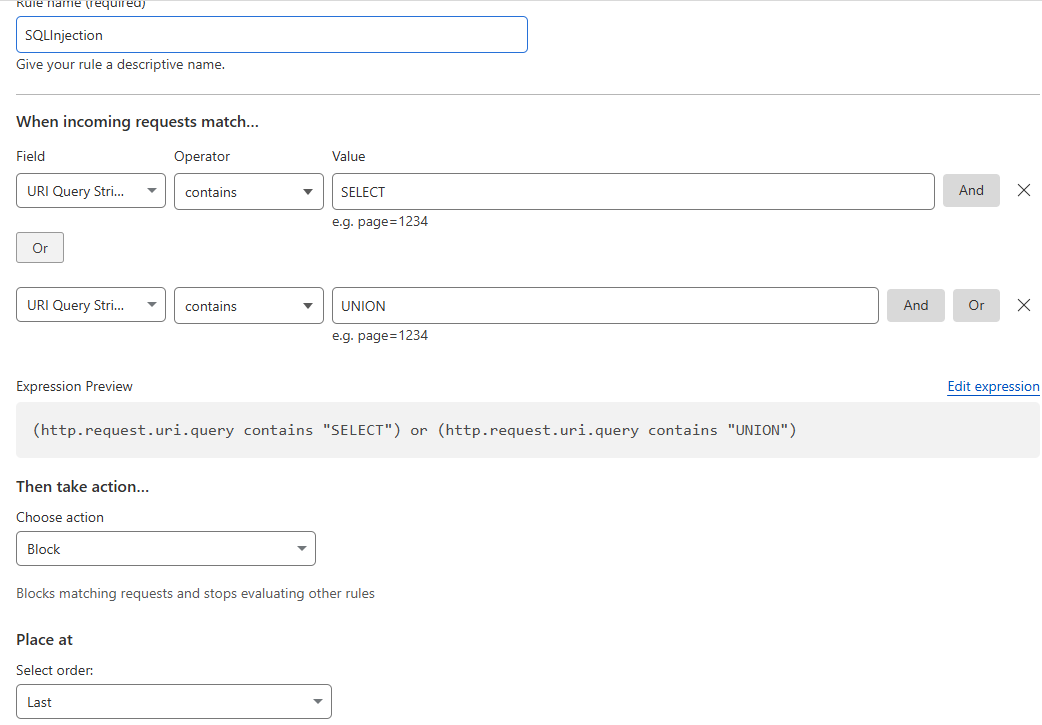Image resolution: width=1042 pixels, height=725 pixels.
Task: Click the And button on the UNION row
Action: tap(915, 305)
